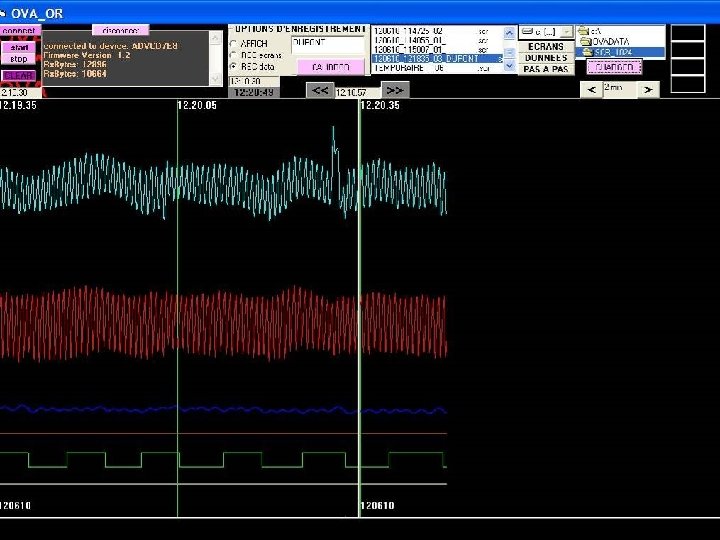Click the patient name field containing DUPONT
The image size is (720, 540).
(327, 44)
